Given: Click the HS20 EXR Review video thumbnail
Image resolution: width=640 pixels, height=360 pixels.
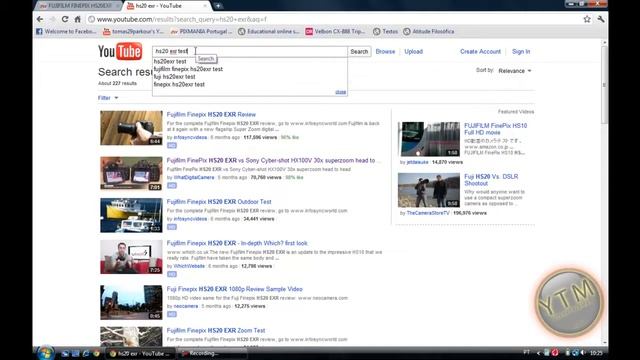Looking at the screenshot, I should tap(131, 128).
